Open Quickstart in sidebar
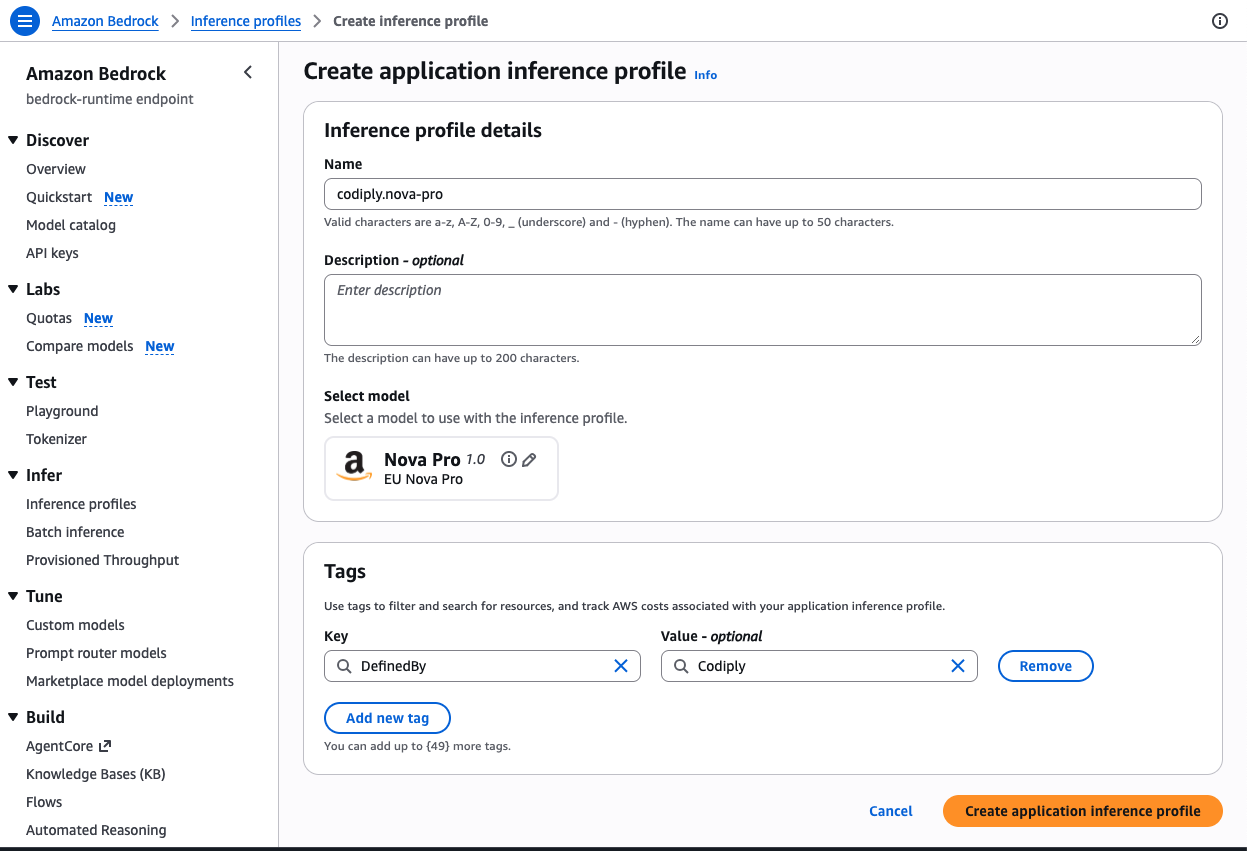This screenshot has height=851, width=1247. pyautogui.click(x=59, y=197)
